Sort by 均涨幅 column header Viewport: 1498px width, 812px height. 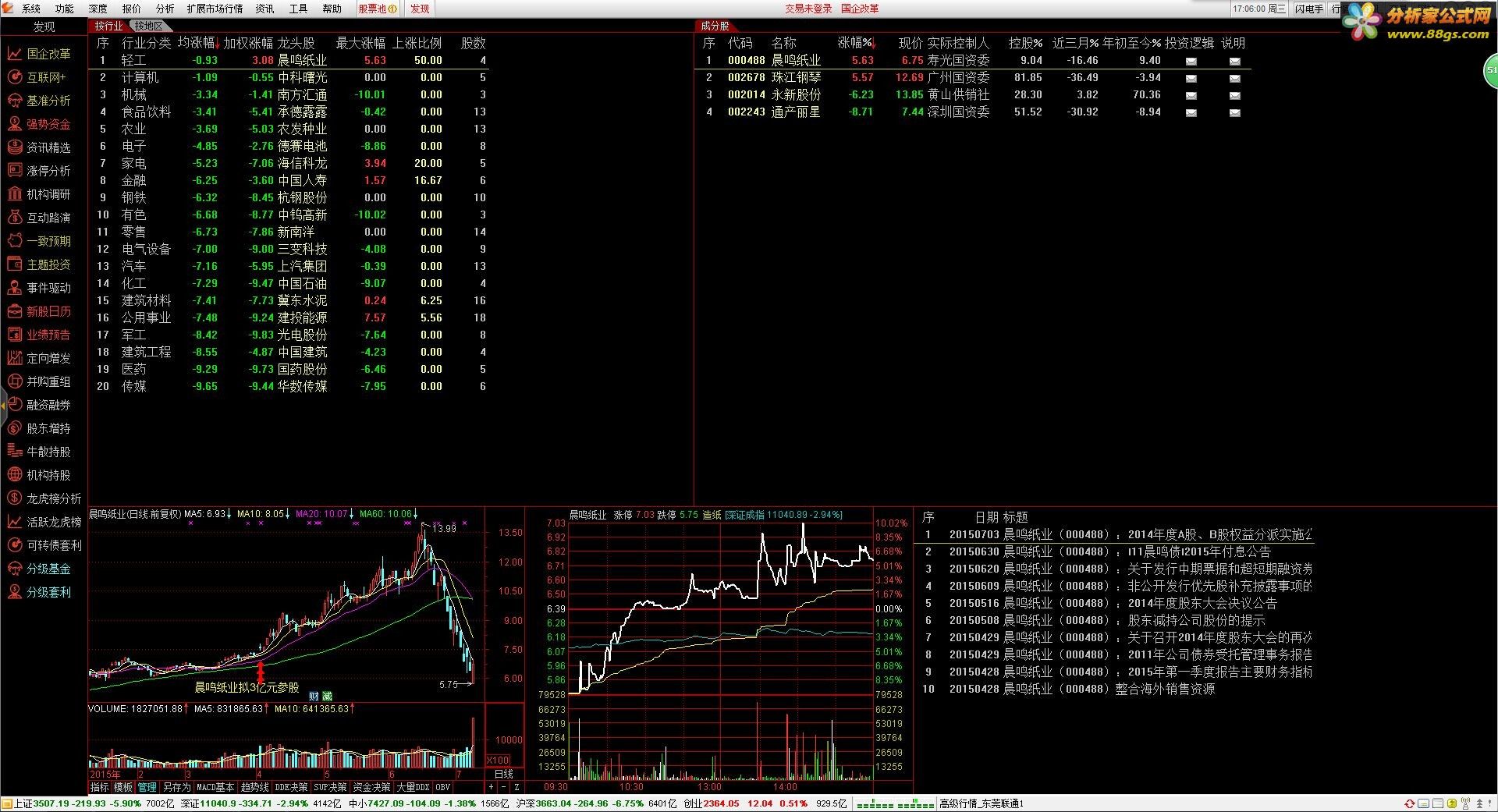(199, 43)
